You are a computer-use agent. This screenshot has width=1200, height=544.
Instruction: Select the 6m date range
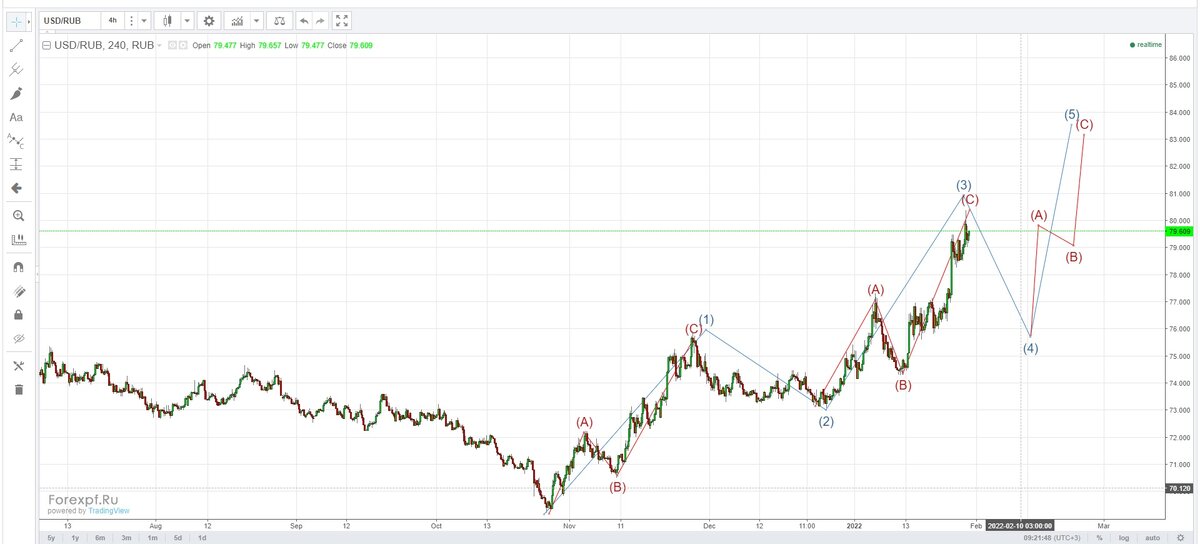click(x=100, y=538)
